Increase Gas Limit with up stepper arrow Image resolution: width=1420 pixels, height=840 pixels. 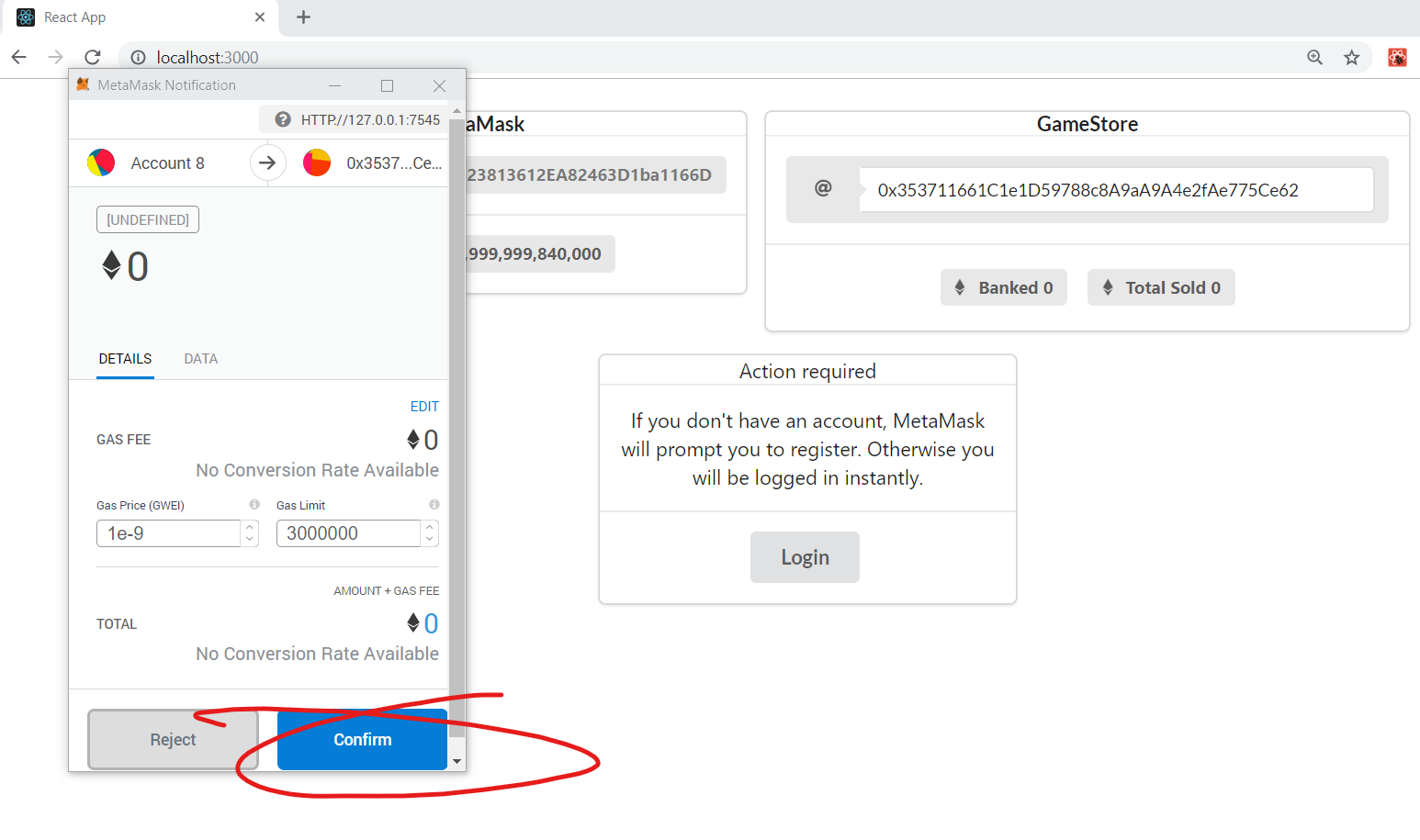point(430,527)
